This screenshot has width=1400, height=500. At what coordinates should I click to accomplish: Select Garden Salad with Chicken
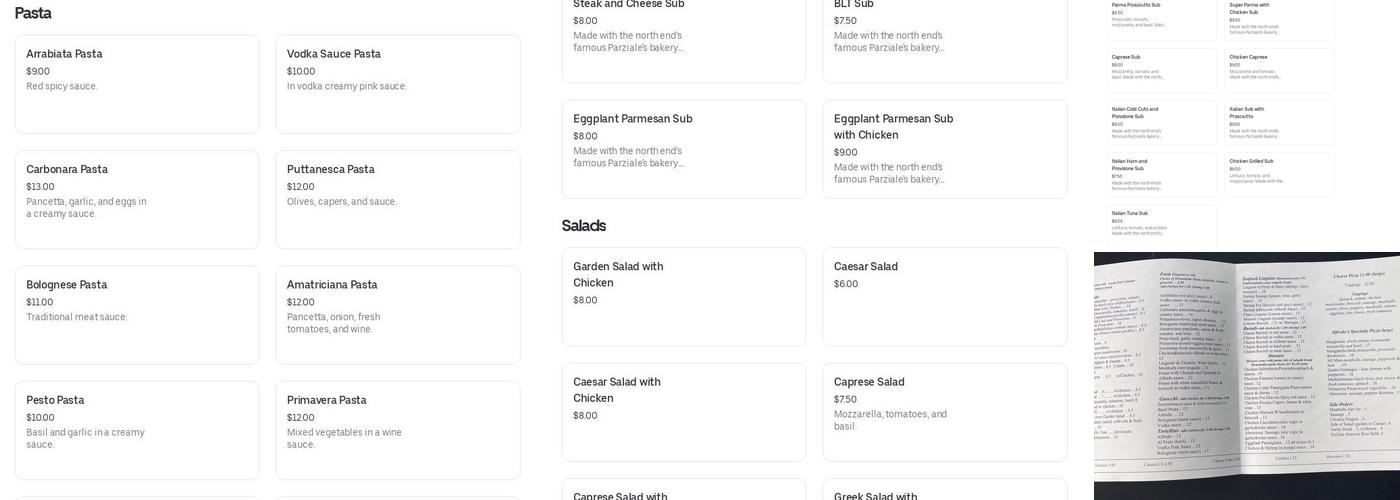coord(683,296)
